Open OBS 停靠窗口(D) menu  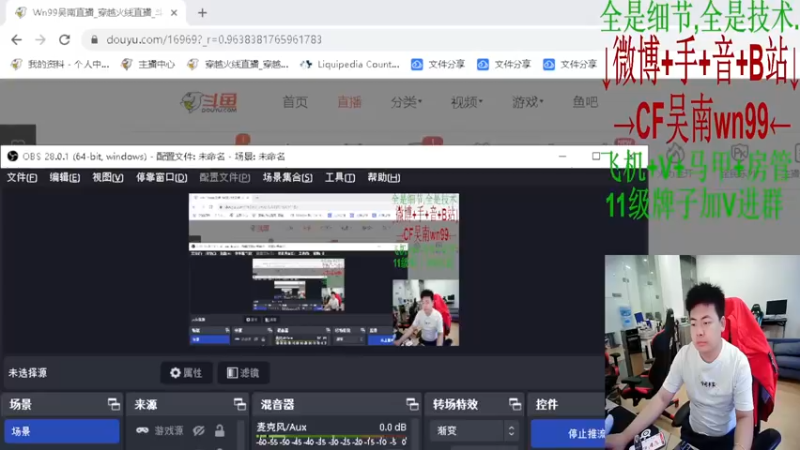[161, 178]
